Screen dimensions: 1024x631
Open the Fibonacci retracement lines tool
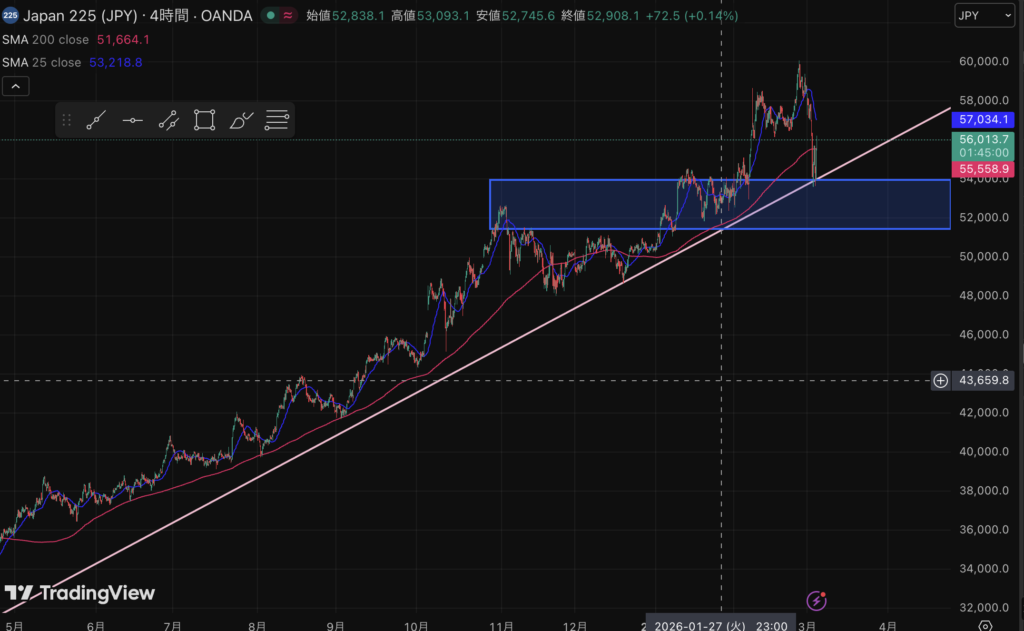pyautogui.click(x=277, y=121)
